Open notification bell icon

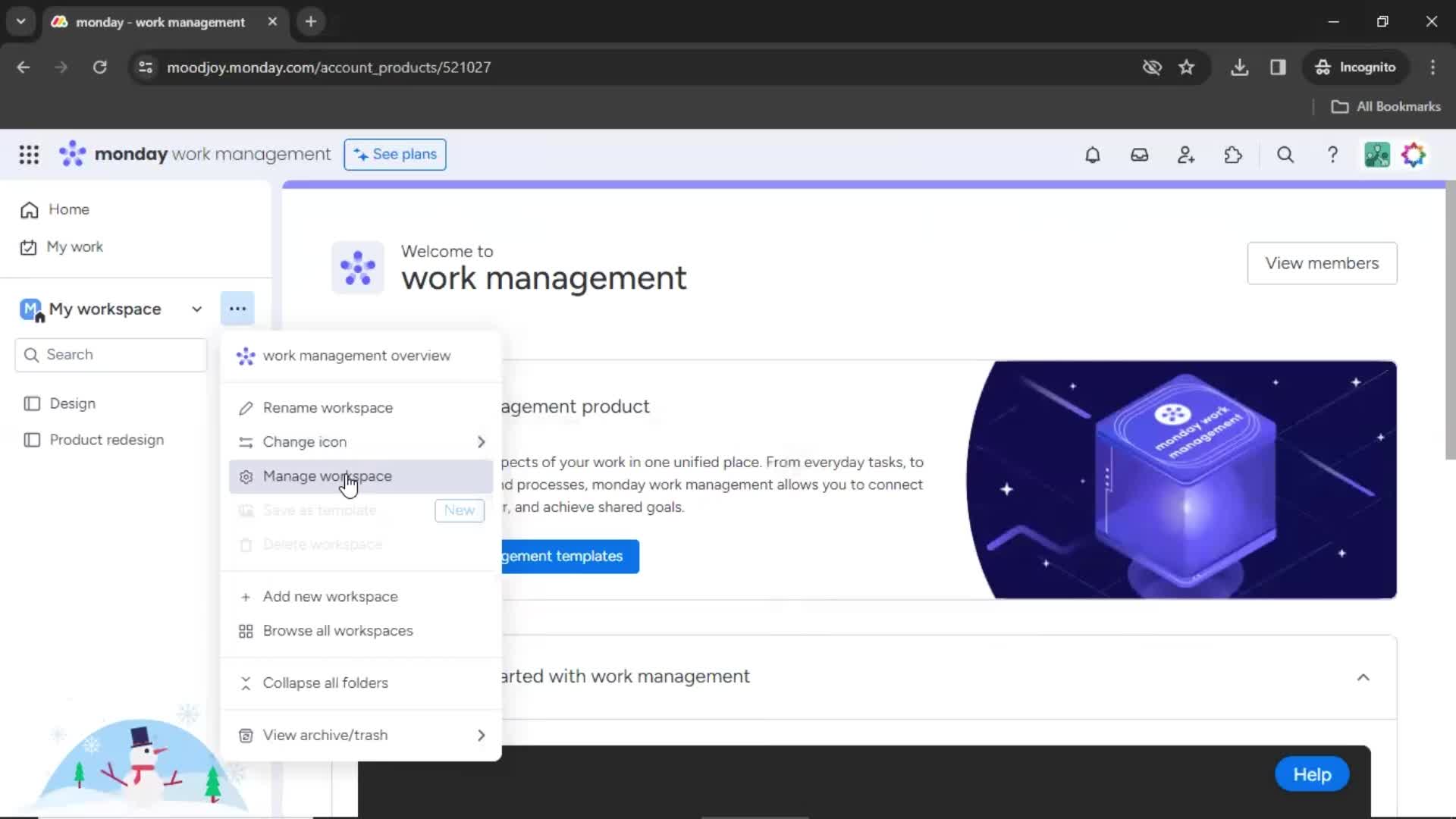[x=1092, y=155]
